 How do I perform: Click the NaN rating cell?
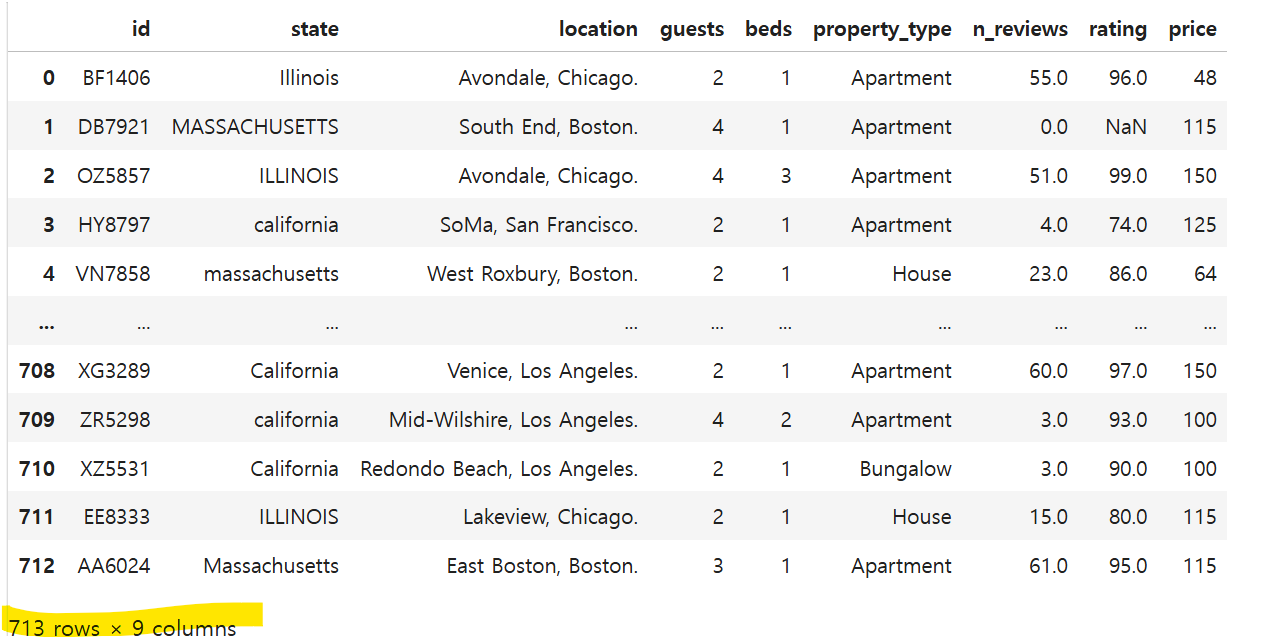pyautogui.click(x=1126, y=127)
